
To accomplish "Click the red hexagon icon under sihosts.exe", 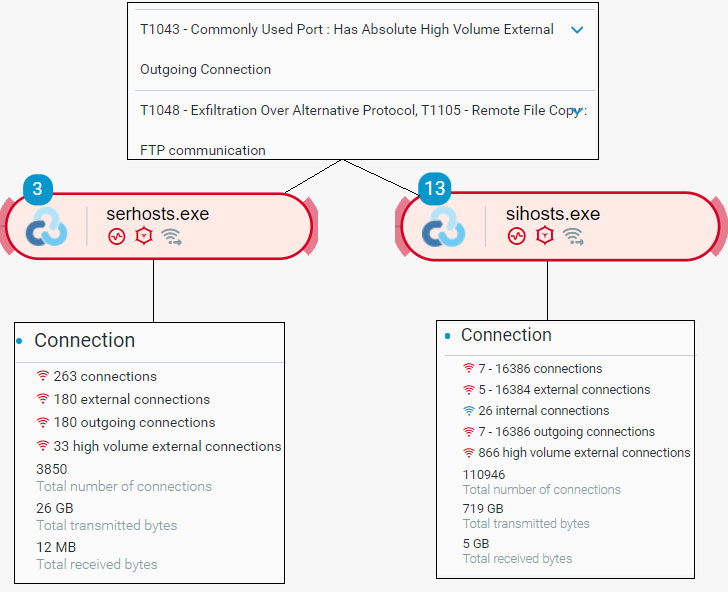I will [x=544, y=237].
